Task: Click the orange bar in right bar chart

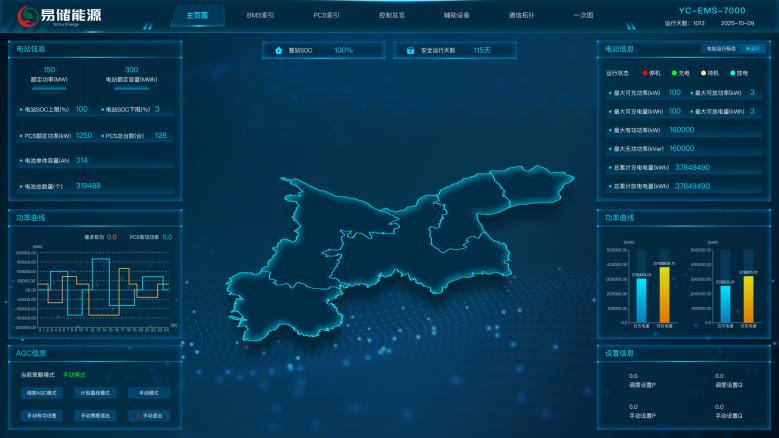Action: click(x=748, y=299)
